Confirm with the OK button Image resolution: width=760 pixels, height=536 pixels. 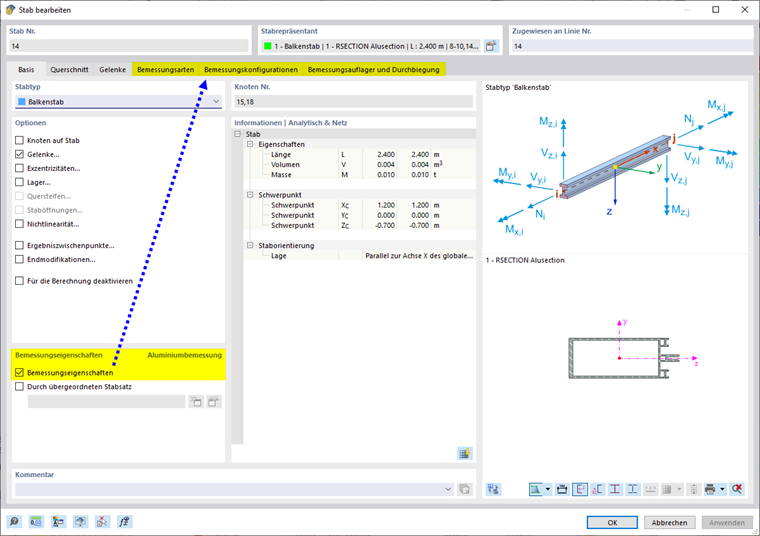click(612, 522)
